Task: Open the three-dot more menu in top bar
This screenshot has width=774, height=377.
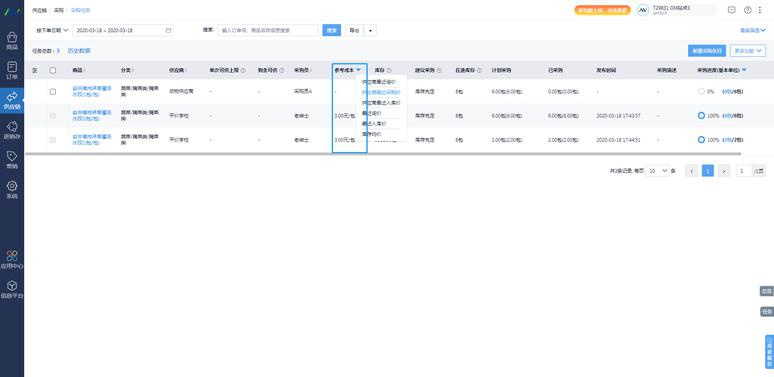Action: [760, 10]
